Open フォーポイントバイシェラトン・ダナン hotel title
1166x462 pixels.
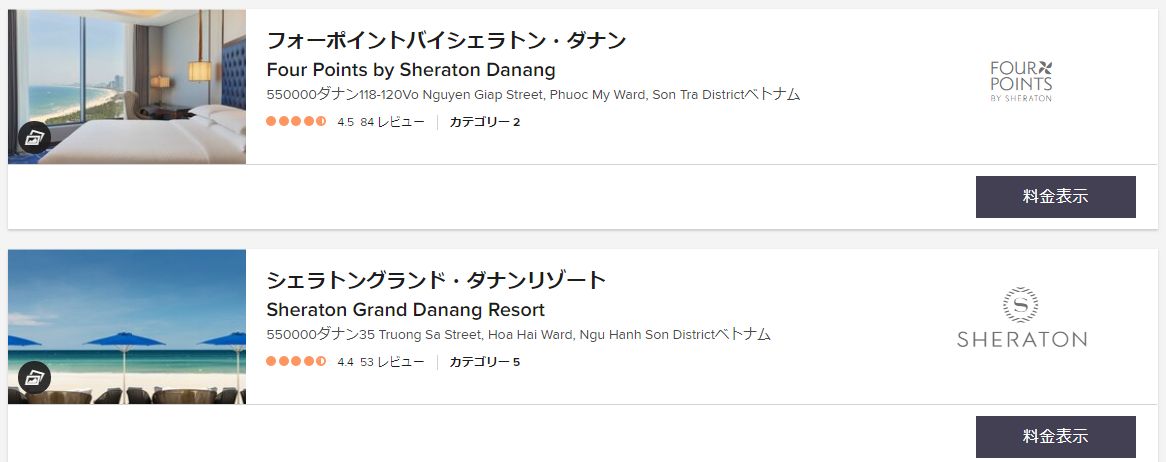pyautogui.click(x=446, y=40)
